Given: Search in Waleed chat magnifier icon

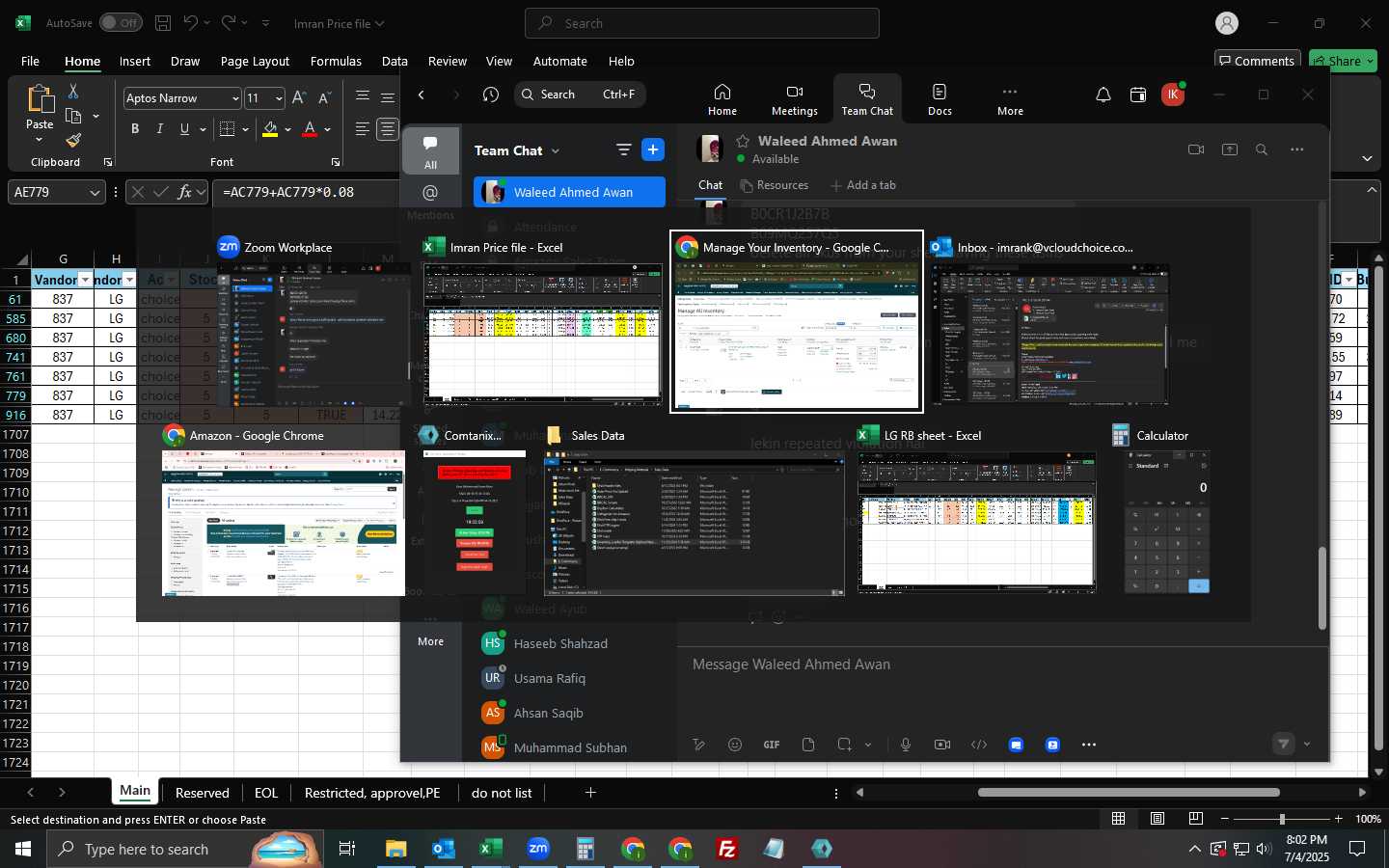Looking at the screenshot, I should [1262, 149].
